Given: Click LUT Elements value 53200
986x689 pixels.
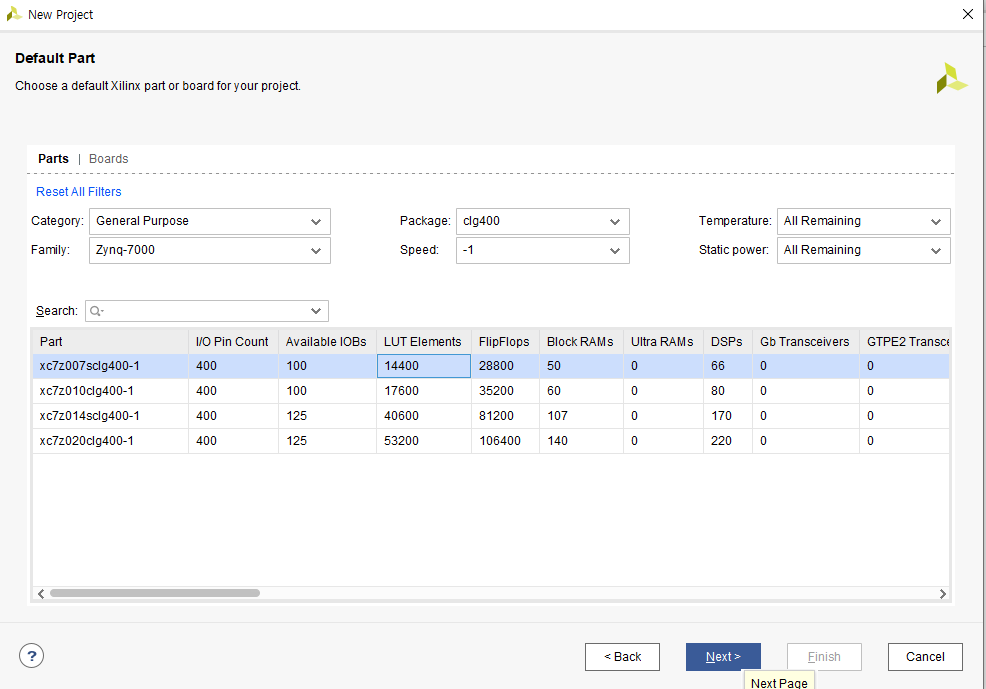Looking at the screenshot, I should (x=424, y=441).
